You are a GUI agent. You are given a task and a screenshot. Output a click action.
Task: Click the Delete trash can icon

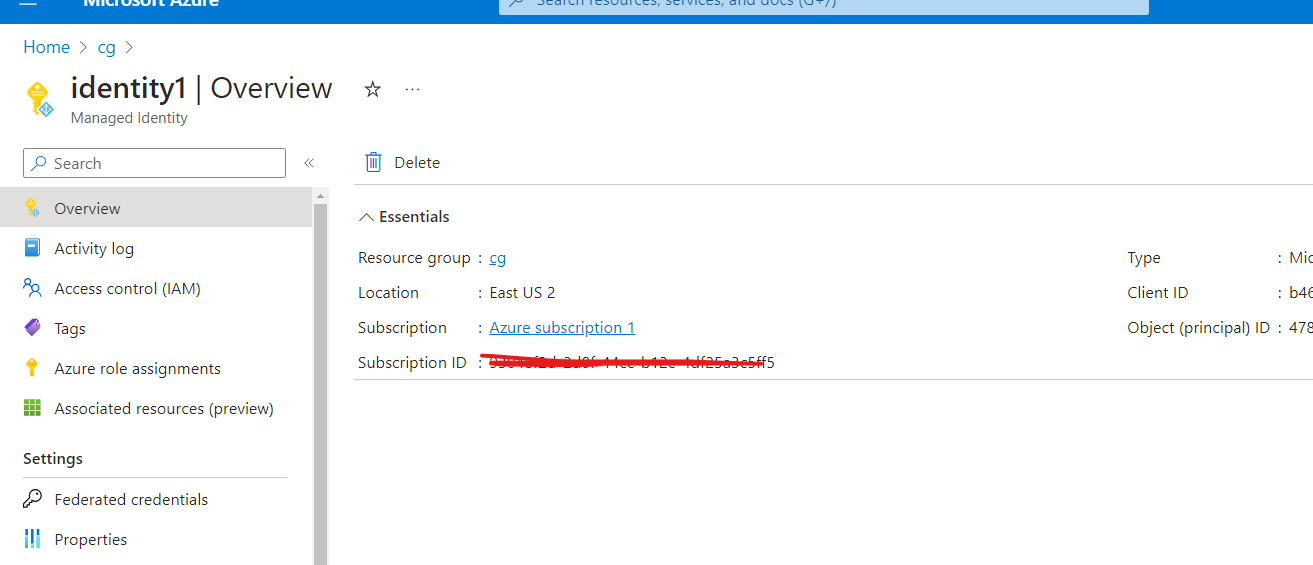point(374,162)
